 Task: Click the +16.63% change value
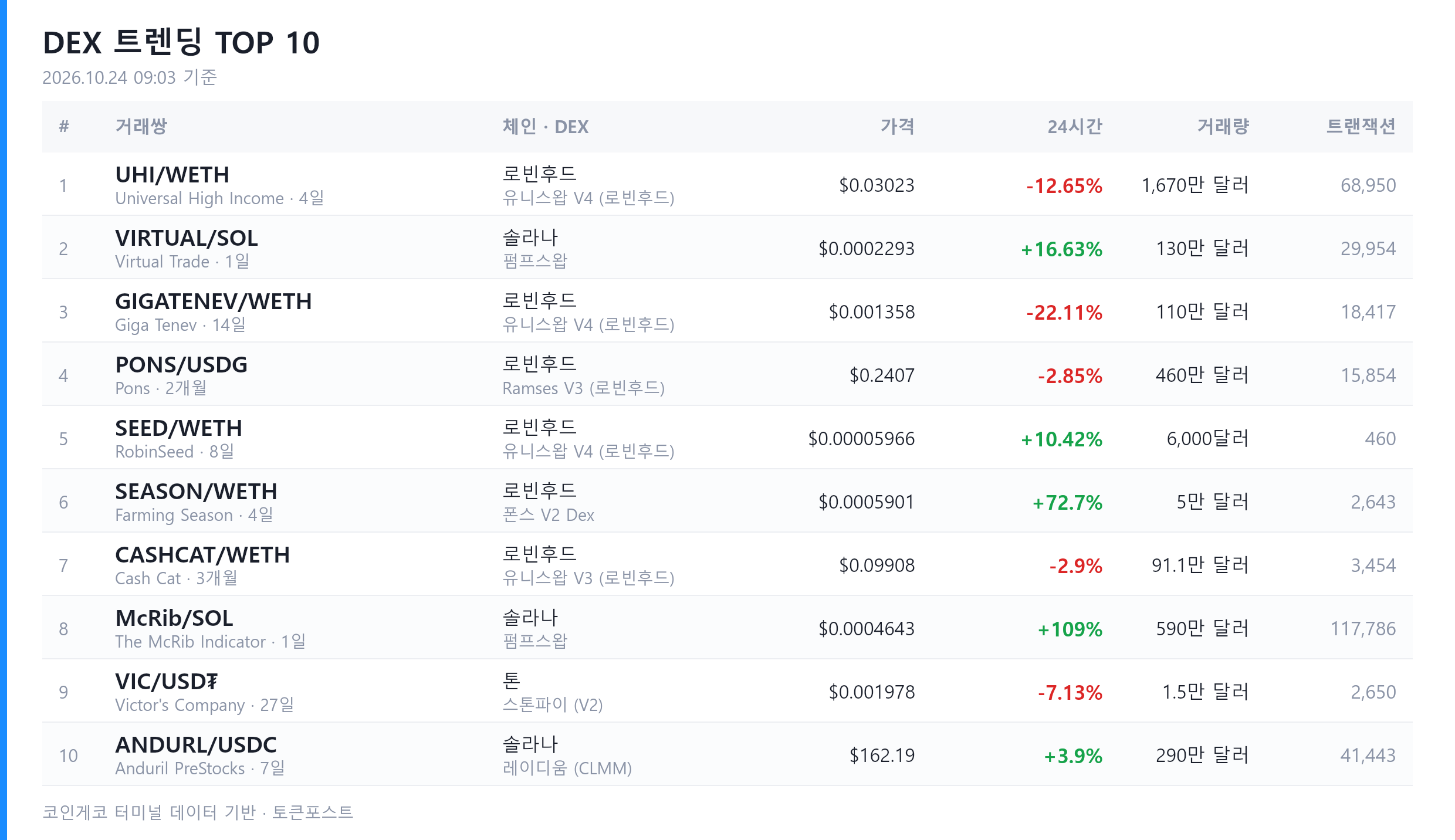coord(1062,249)
